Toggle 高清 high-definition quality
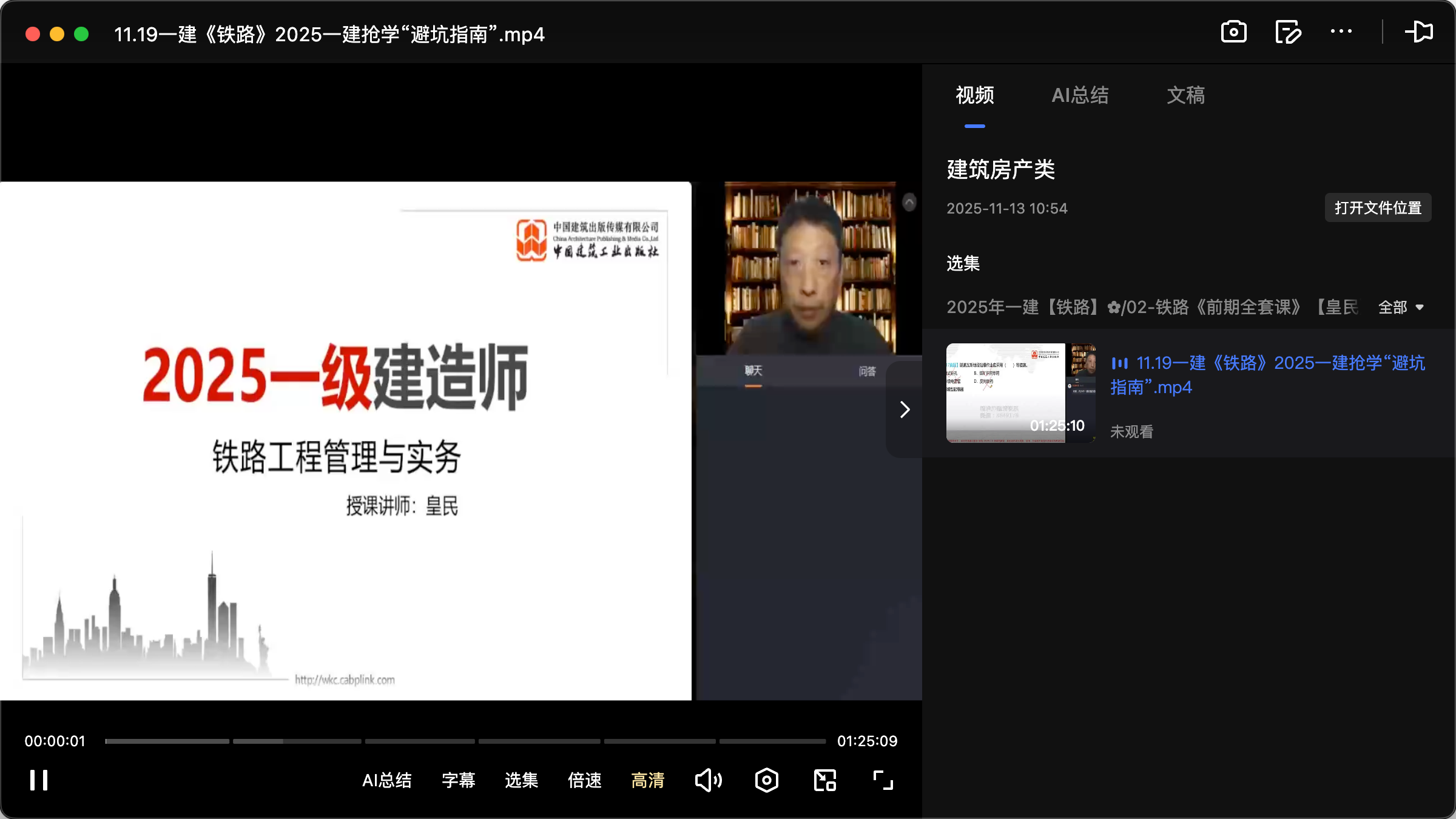 click(x=647, y=781)
